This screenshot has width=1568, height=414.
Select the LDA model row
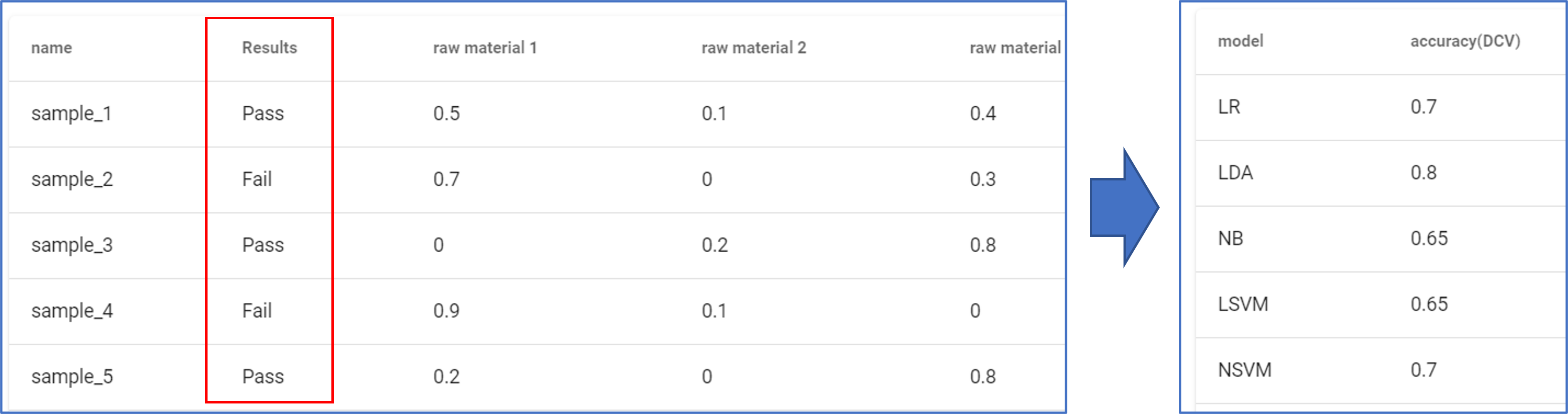pyautogui.click(x=1235, y=173)
